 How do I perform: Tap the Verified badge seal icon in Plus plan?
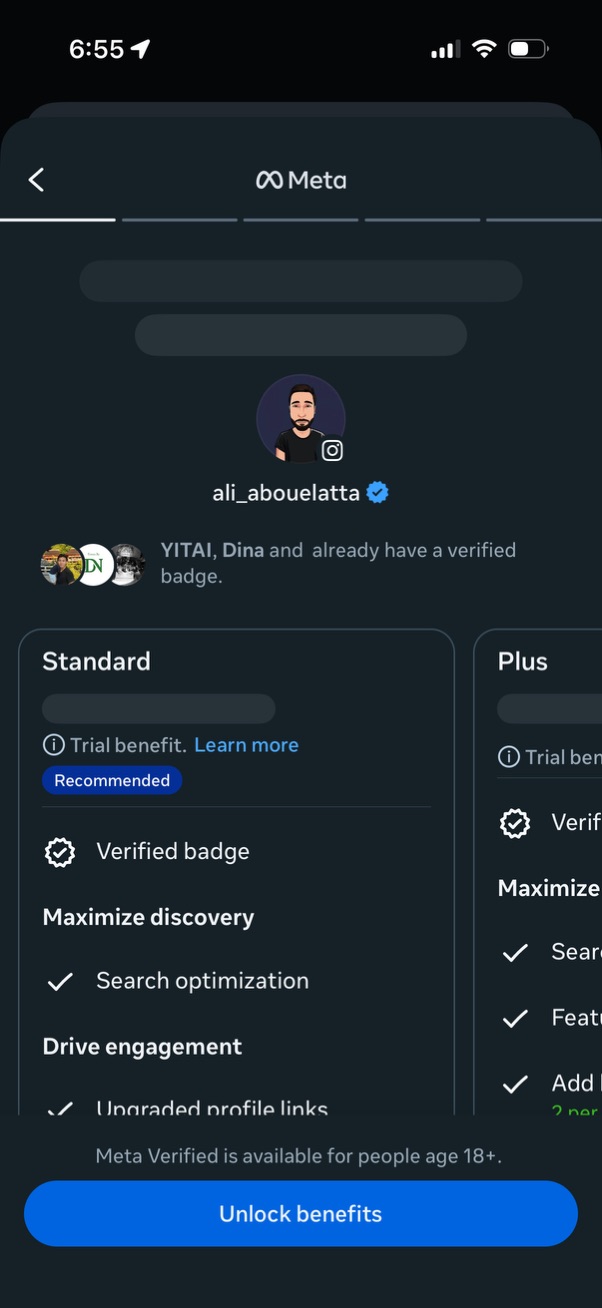[514, 823]
